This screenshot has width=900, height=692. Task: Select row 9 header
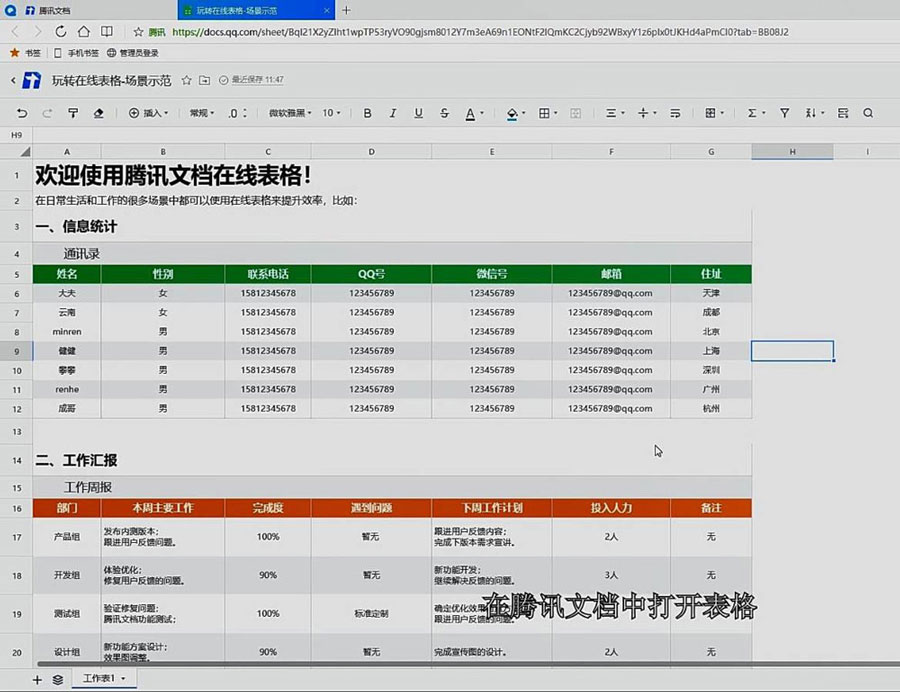point(16,351)
